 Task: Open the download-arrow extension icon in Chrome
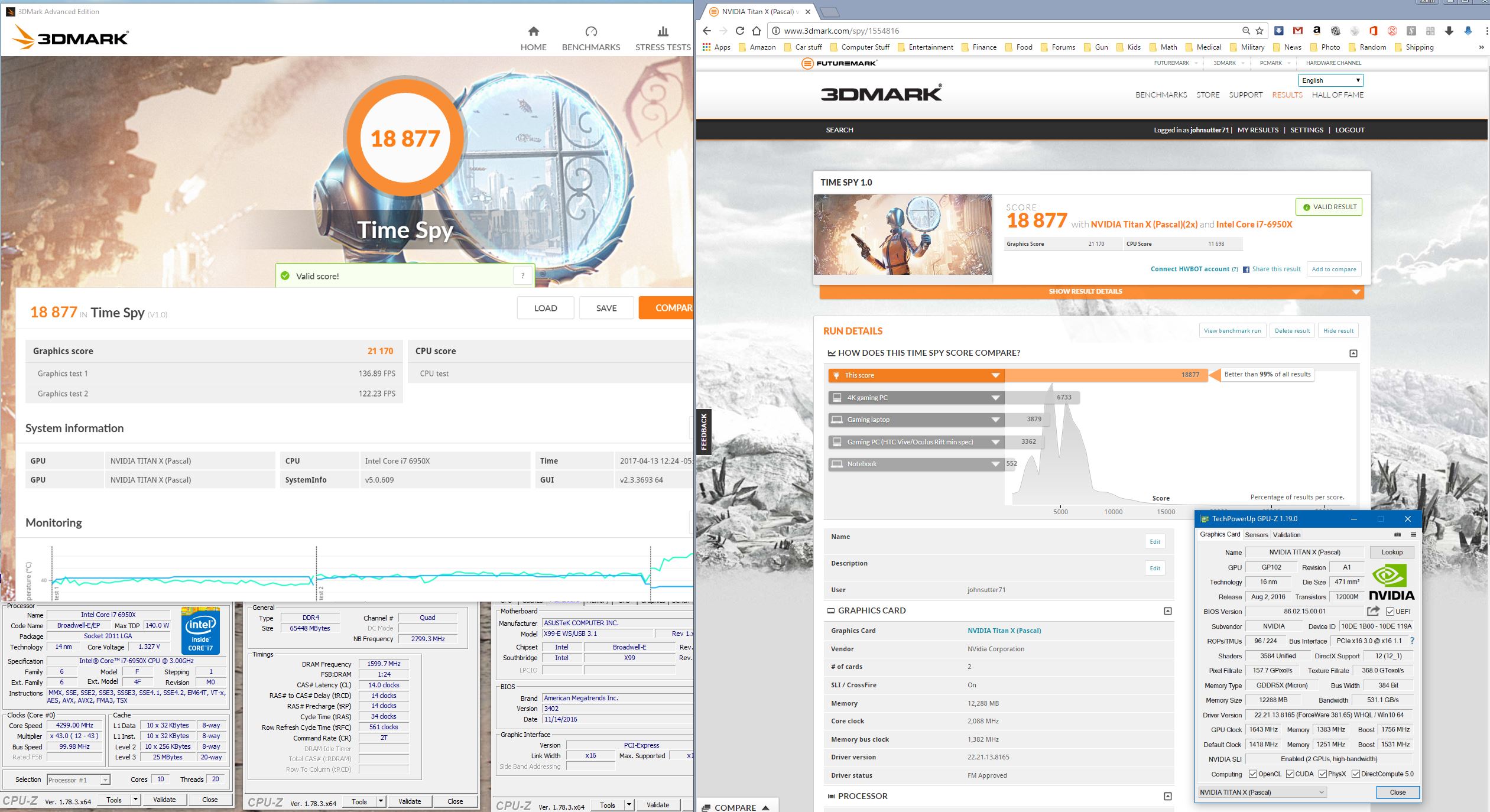[x=1449, y=31]
